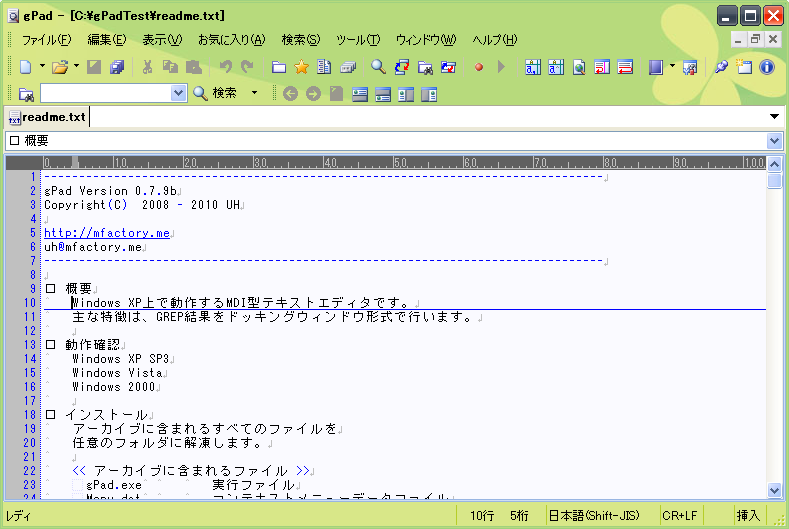Click the grep folder search icon beside search box
Image resolution: width=789 pixels, height=529 pixels.
click(26, 94)
